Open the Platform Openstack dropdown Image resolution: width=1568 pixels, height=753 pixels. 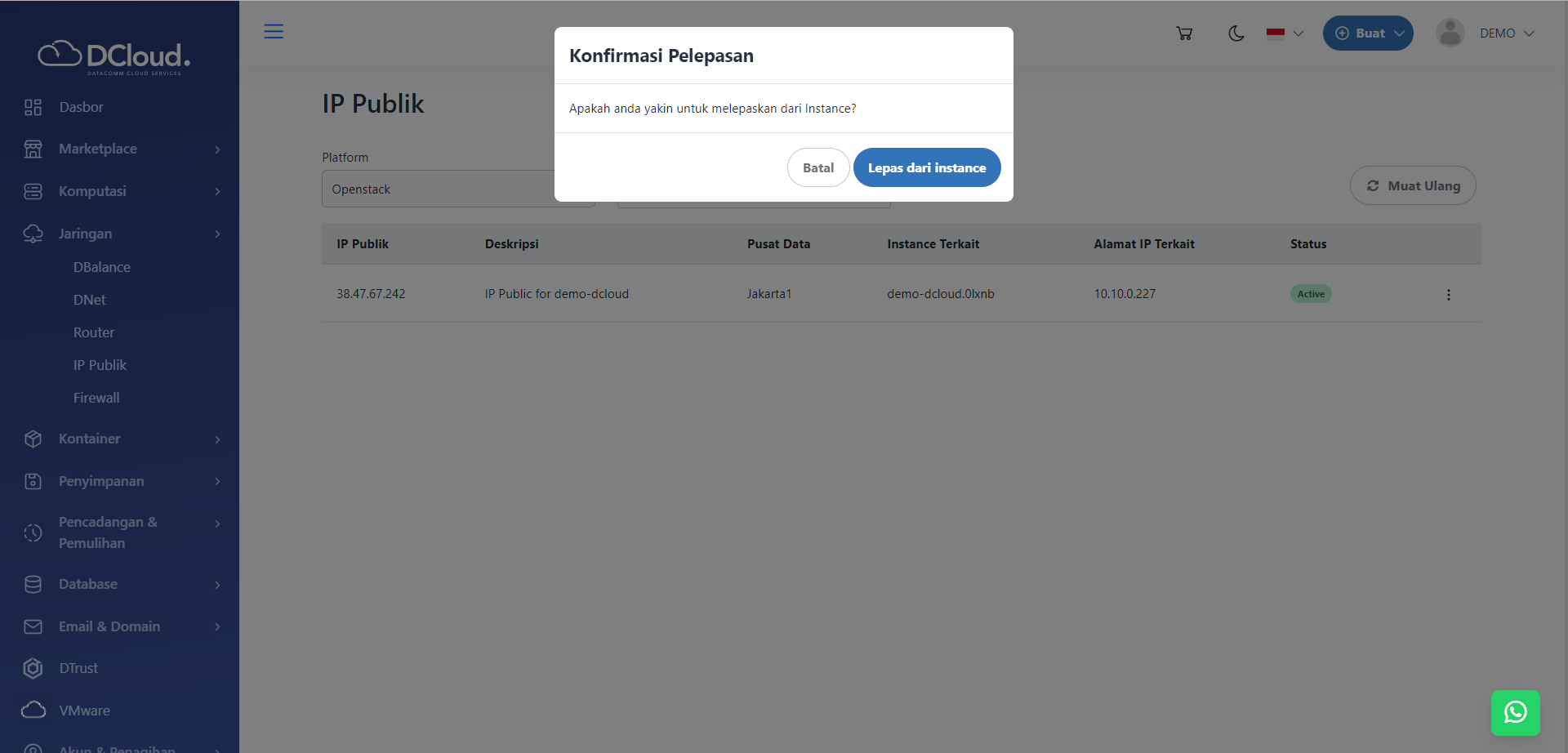pos(458,189)
